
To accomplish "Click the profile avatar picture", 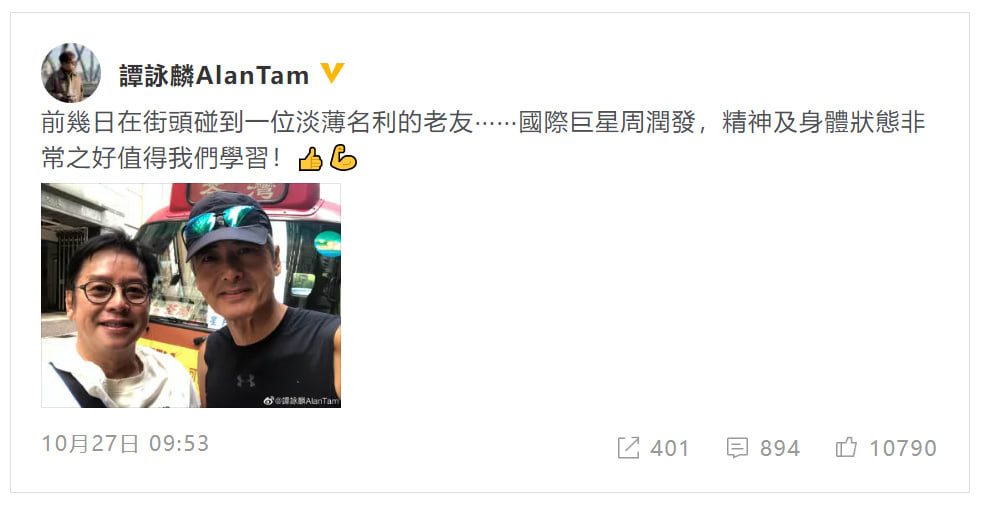I will 71,73.
